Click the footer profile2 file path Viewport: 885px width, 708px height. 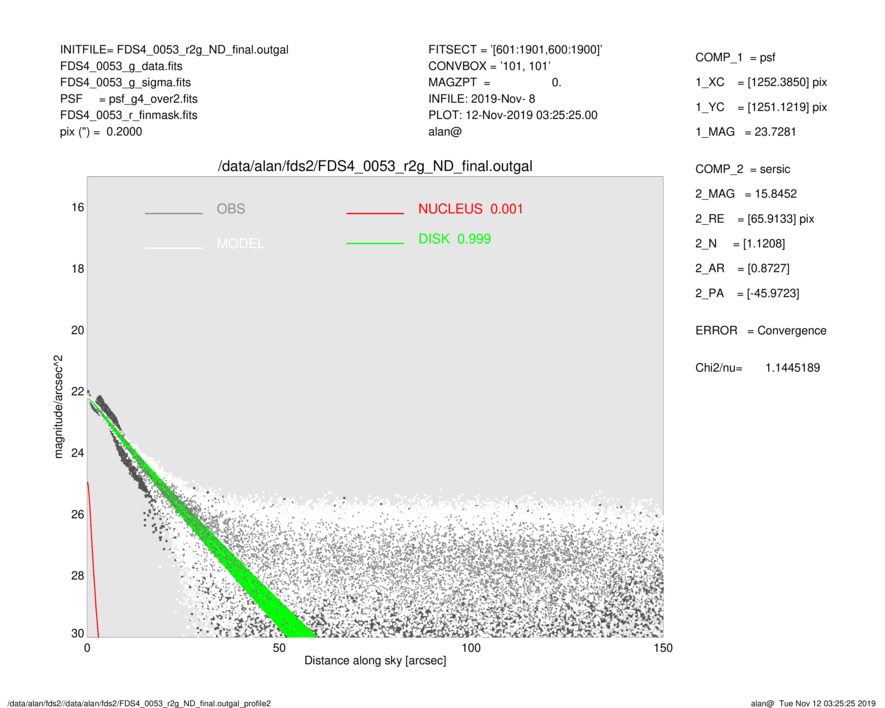[x=139, y=703]
